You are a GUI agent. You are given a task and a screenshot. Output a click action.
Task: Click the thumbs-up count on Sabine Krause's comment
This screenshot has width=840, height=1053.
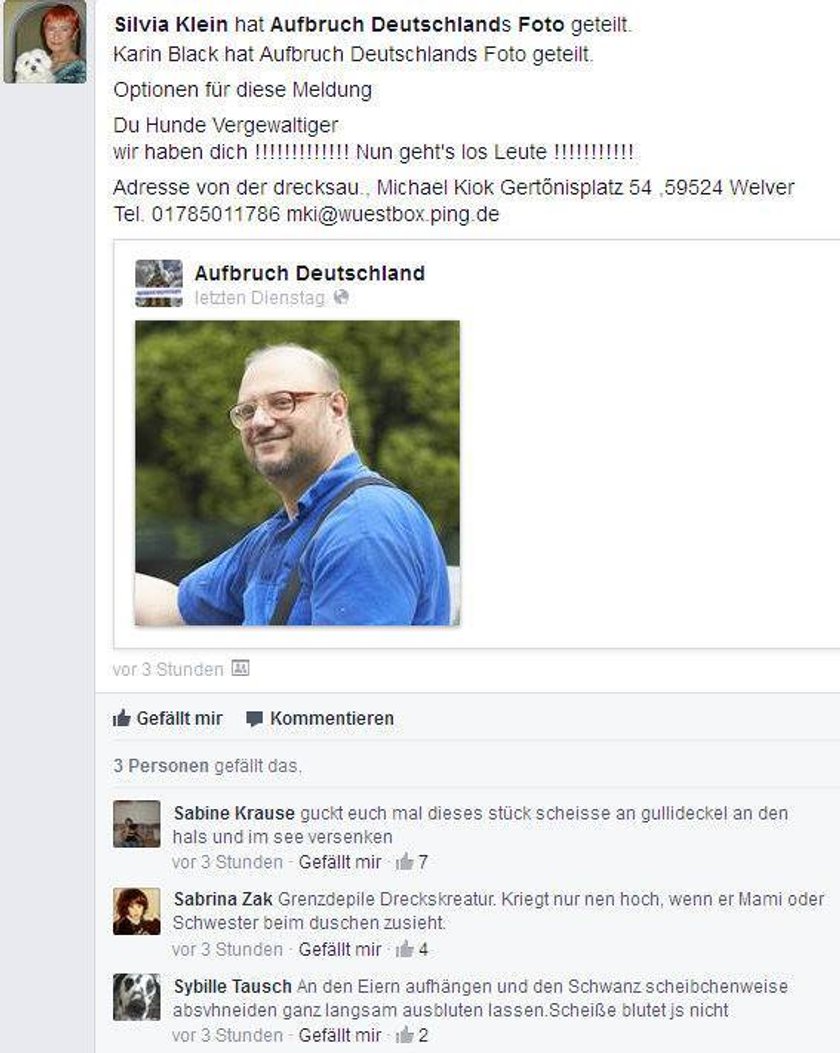pos(412,862)
